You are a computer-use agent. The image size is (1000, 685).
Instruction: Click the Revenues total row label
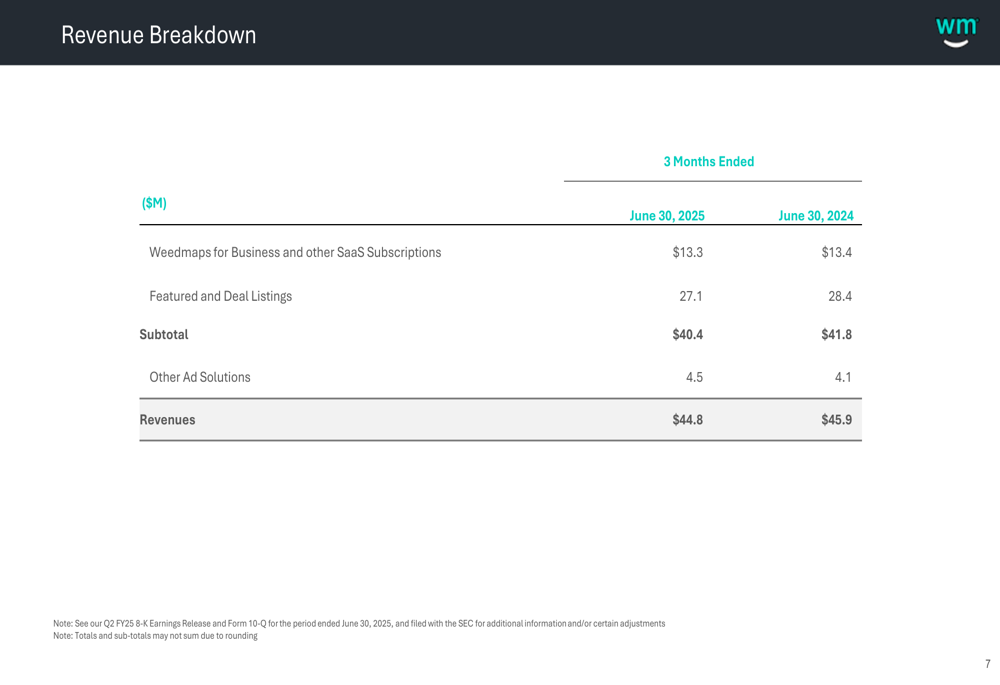[x=167, y=420]
